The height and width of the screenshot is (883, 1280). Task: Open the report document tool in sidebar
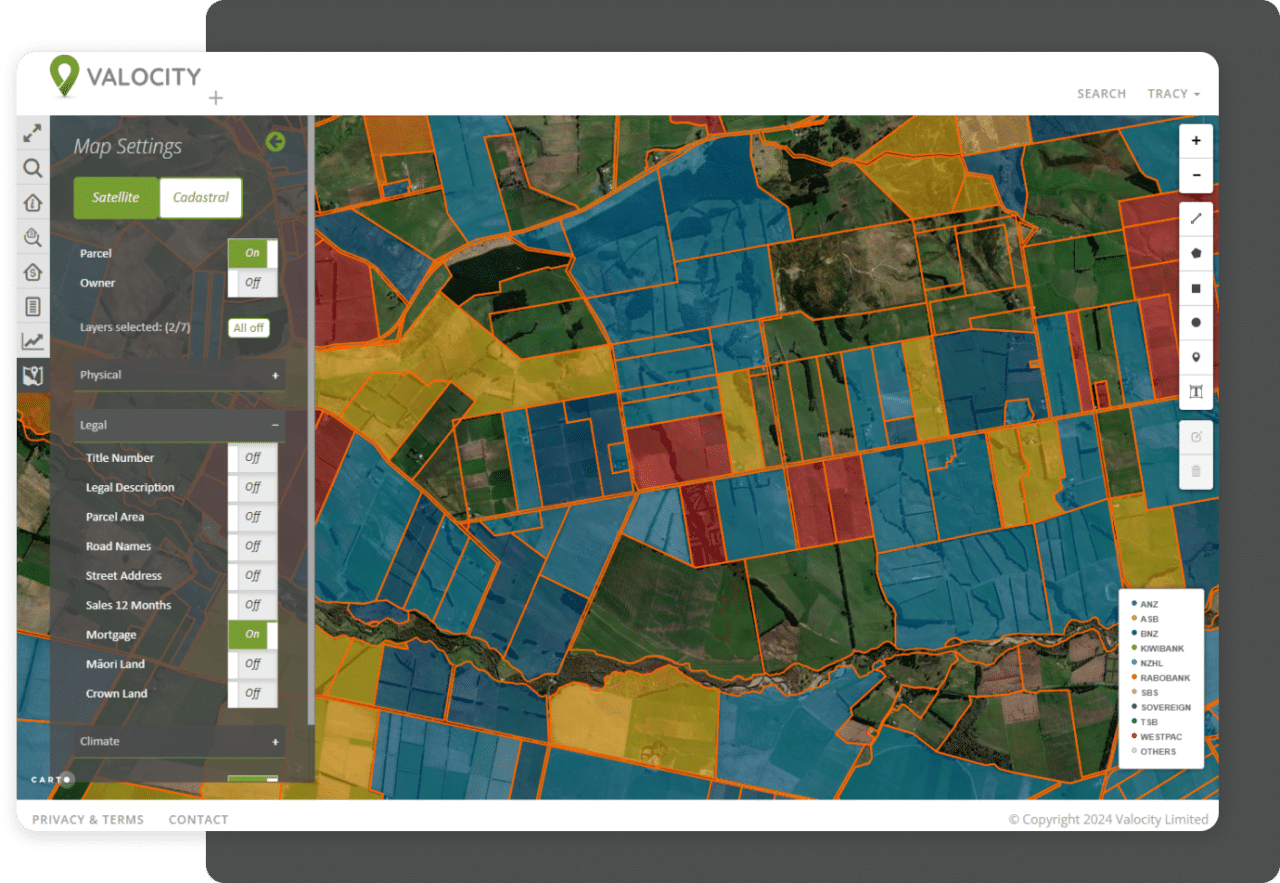(x=33, y=306)
